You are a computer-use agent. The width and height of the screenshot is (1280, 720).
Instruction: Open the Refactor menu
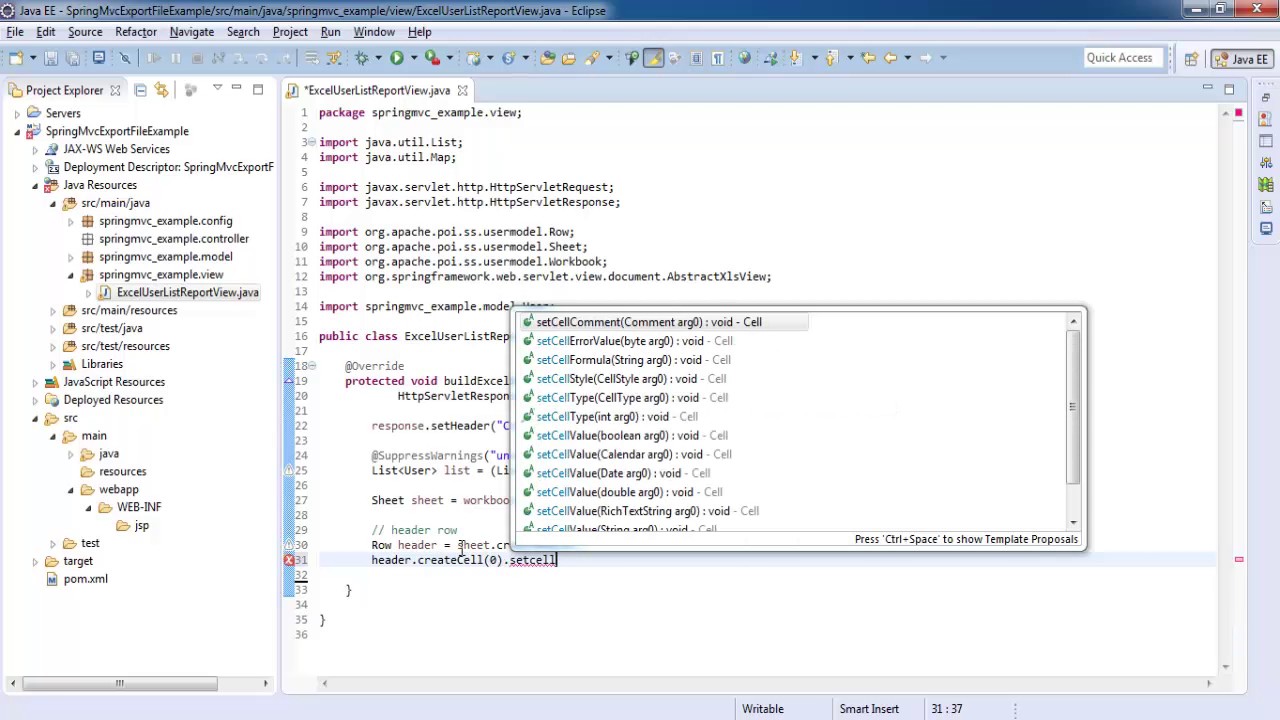[x=136, y=32]
